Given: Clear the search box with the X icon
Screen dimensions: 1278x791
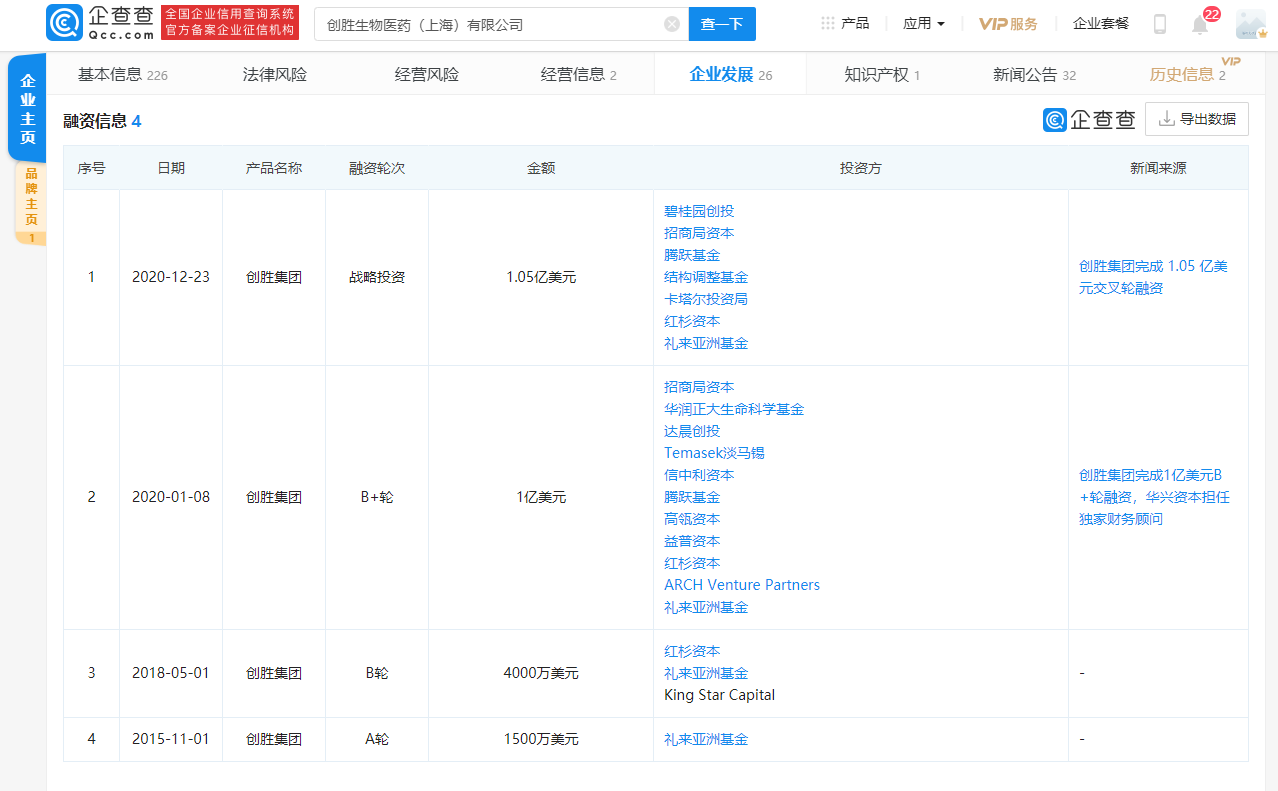Looking at the screenshot, I should pos(672,24).
